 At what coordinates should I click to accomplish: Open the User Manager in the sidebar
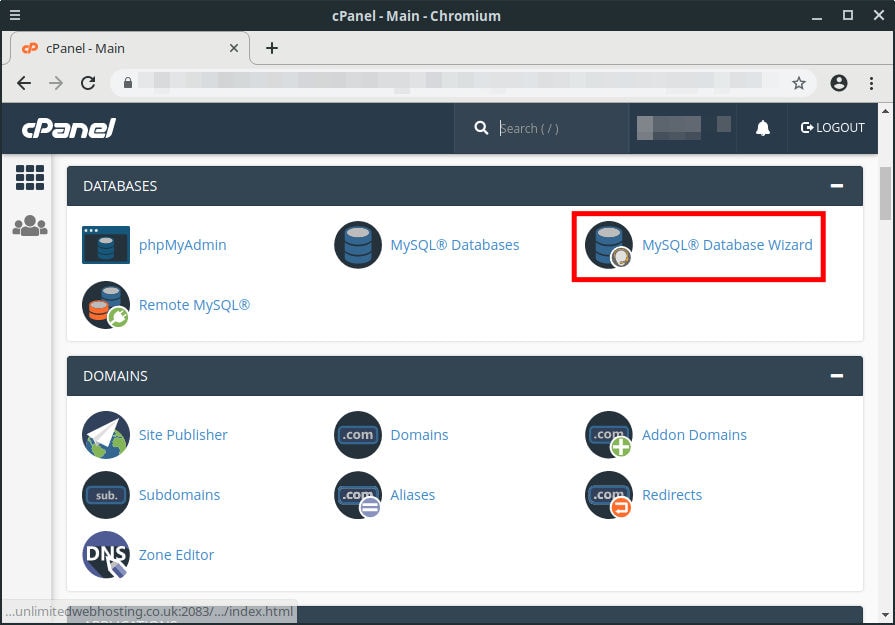click(29, 225)
